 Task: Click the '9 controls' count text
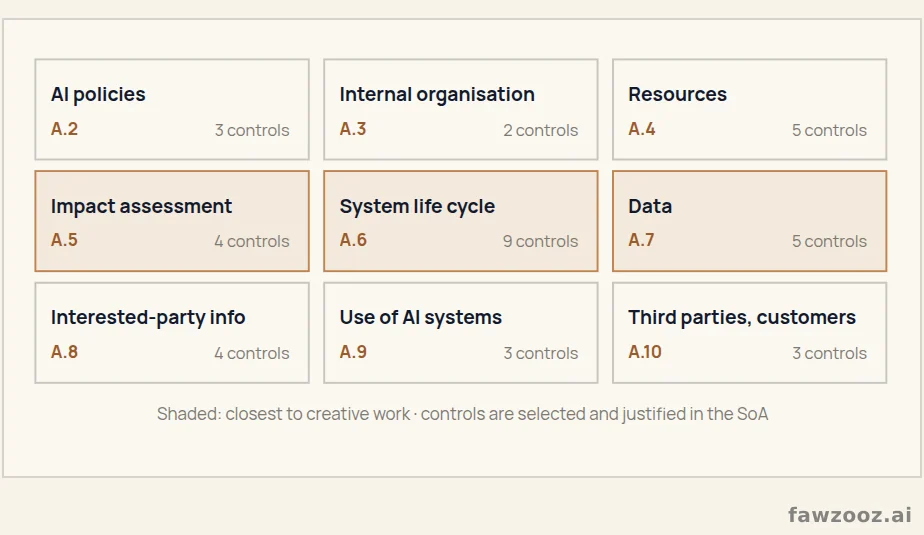[x=541, y=241]
